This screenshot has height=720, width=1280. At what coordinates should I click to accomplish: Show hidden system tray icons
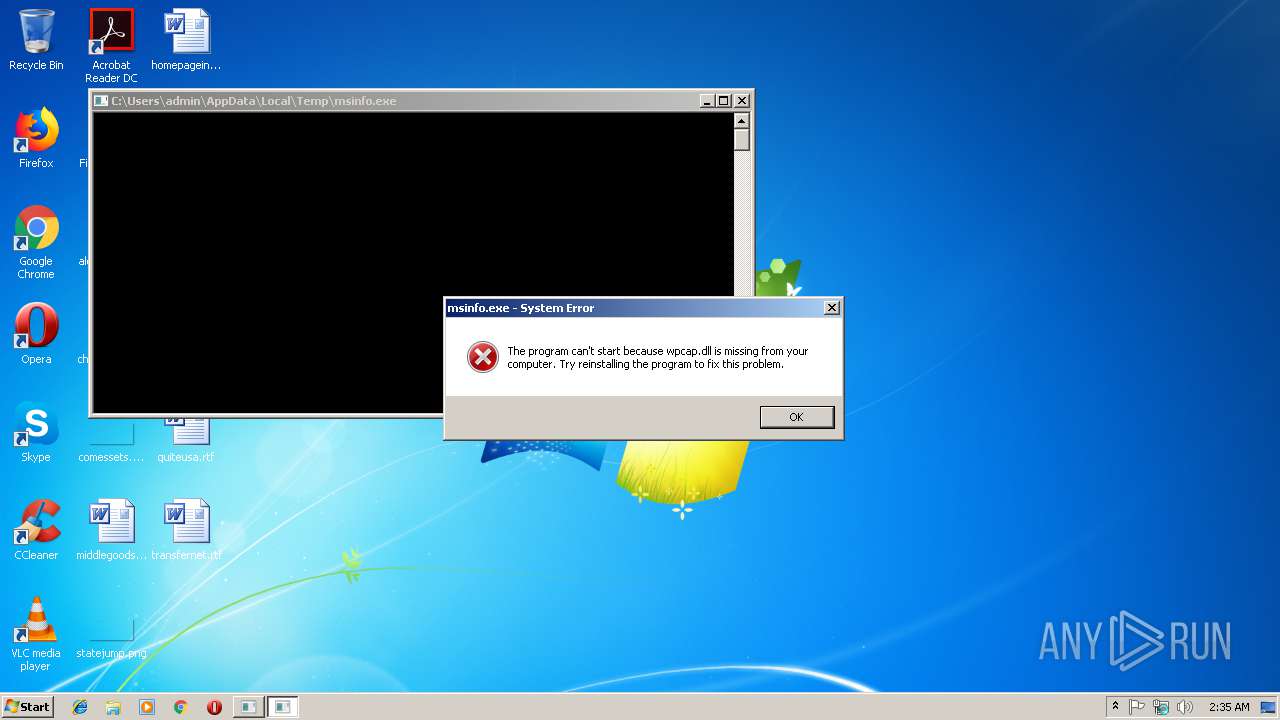1115,707
